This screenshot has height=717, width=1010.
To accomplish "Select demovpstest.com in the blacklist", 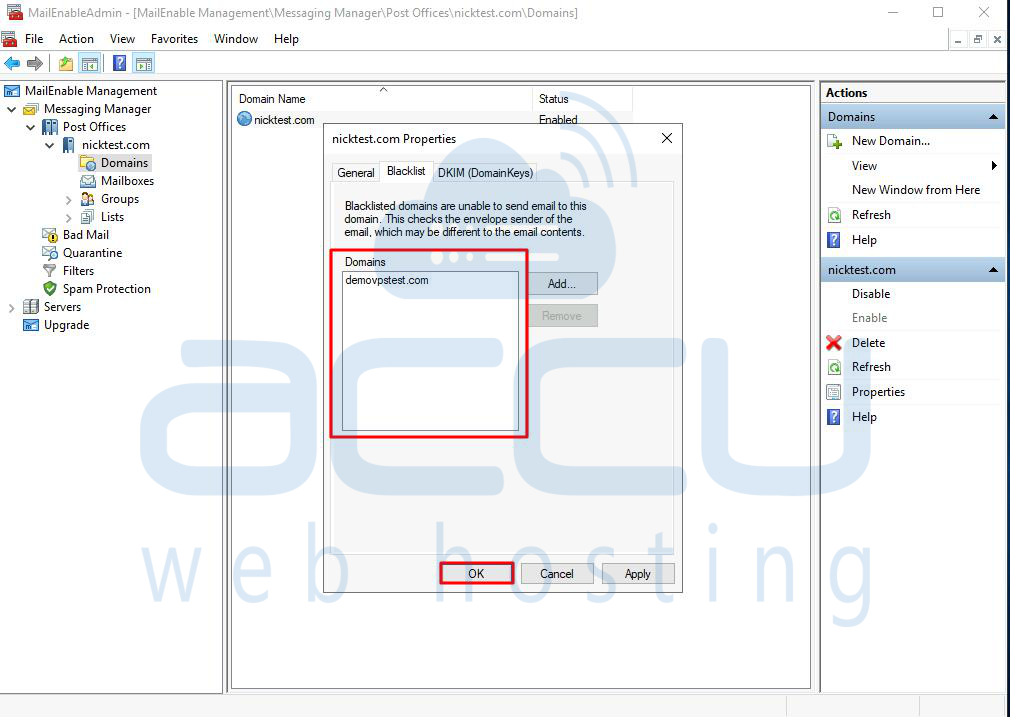I will (x=386, y=280).
